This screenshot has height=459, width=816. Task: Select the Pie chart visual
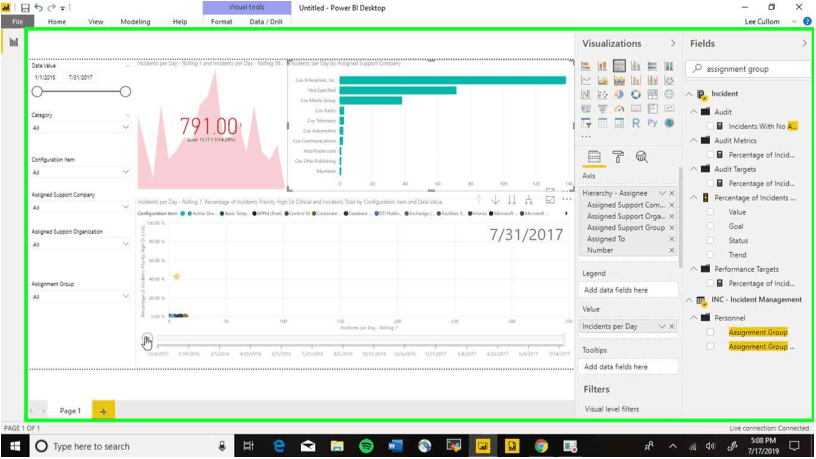pyautogui.click(x=619, y=94)
